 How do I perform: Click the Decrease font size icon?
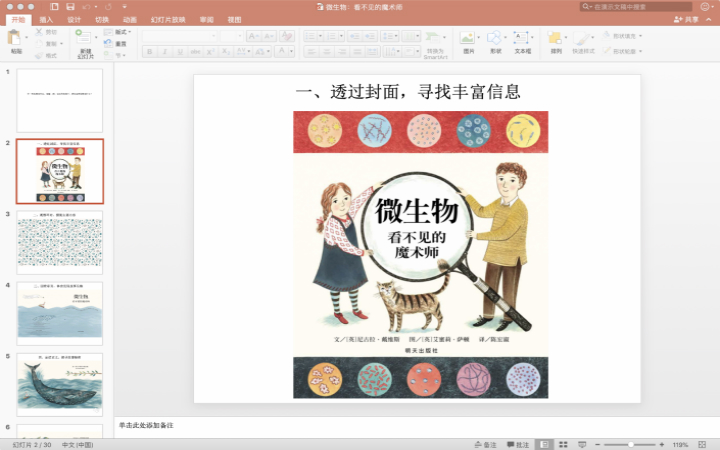pos(269,36)
